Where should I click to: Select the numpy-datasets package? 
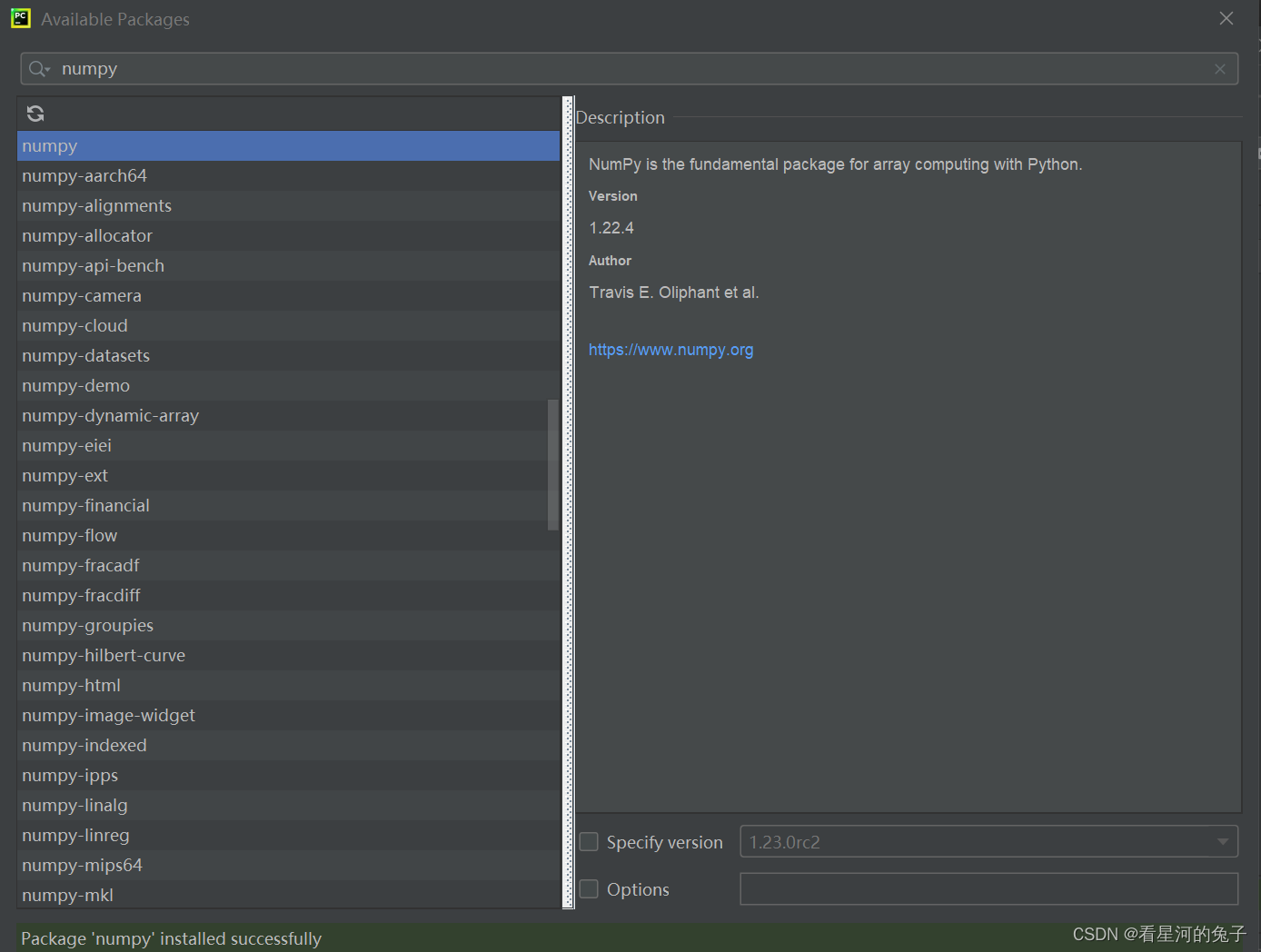289,356
